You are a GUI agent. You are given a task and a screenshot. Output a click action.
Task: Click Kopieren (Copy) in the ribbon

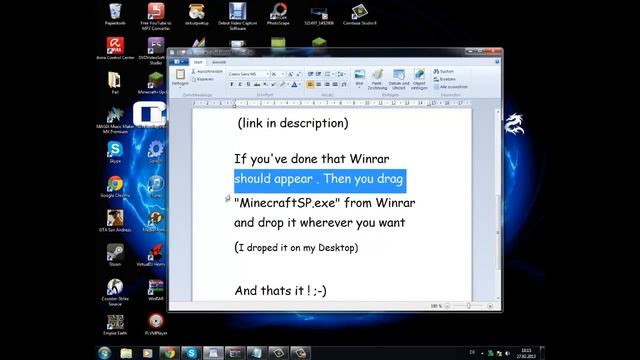click(x=203, y=79)
